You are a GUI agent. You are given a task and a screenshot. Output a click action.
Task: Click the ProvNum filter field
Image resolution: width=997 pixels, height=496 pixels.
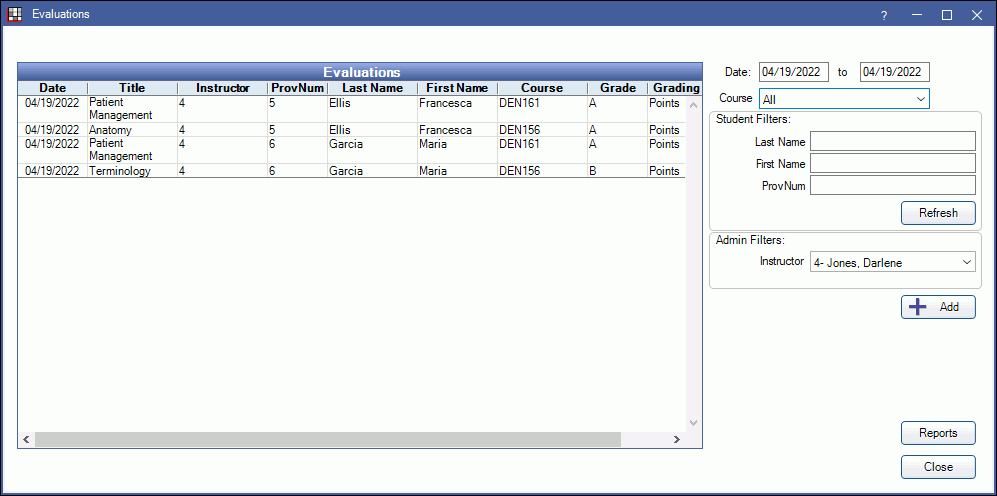coord(893,186)
